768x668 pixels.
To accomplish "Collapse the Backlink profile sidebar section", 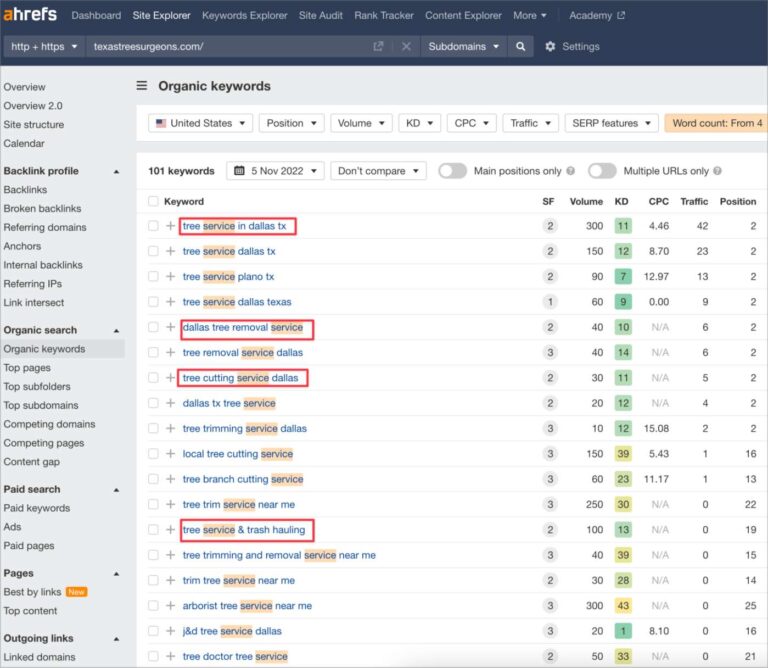I will click(x=116, y=171).
